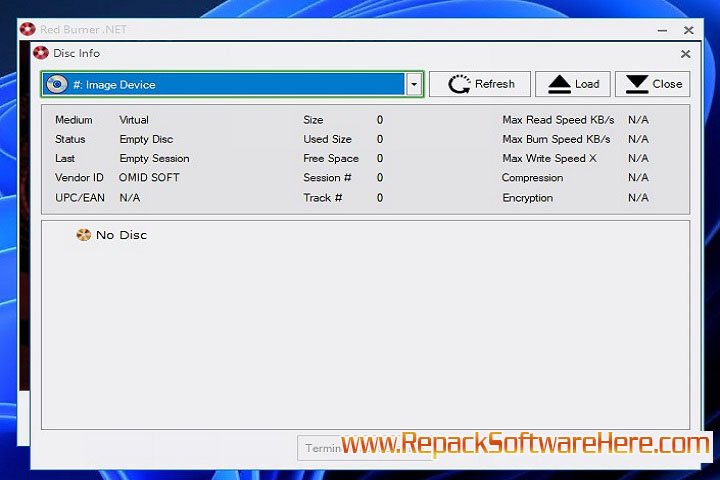Click the Disc Info dialog title text
The width and height of the screenshot is (720, 480).
(x=76, y=53)
